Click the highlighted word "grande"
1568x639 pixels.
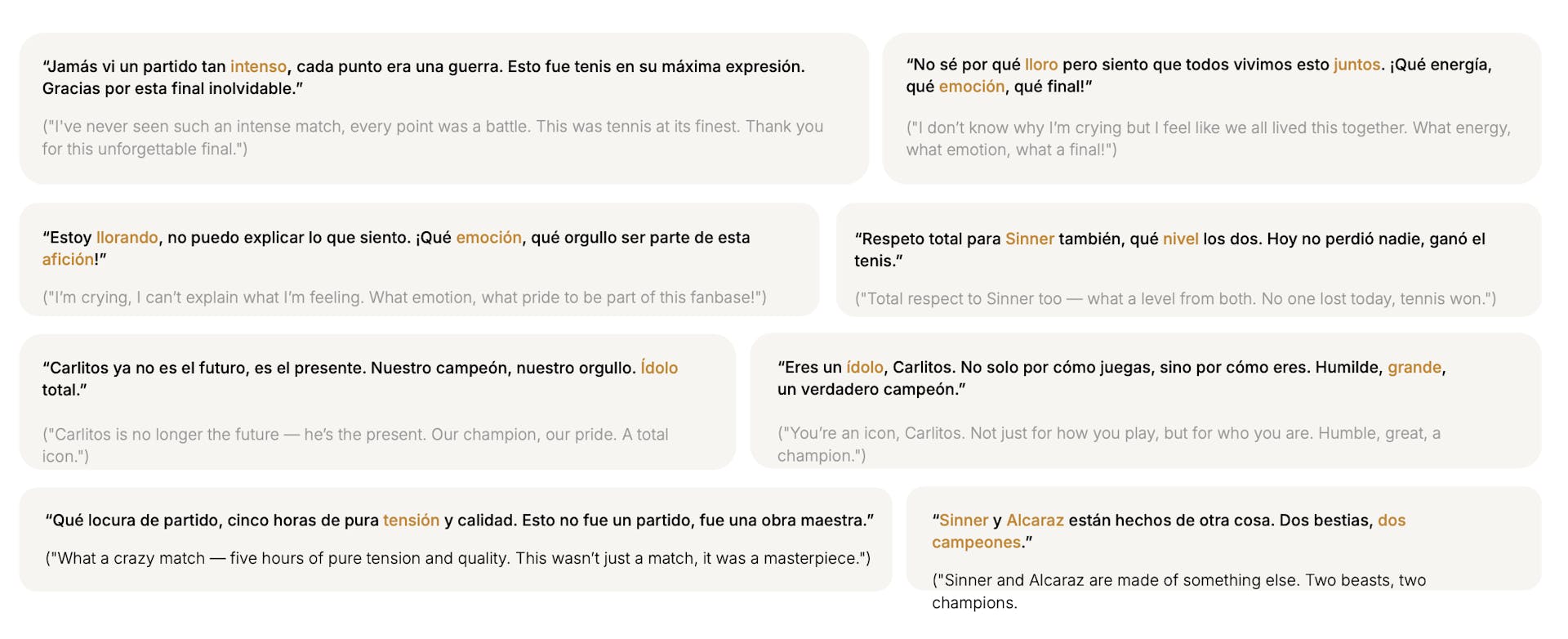pyautogui.click(x=1414, y=368)
